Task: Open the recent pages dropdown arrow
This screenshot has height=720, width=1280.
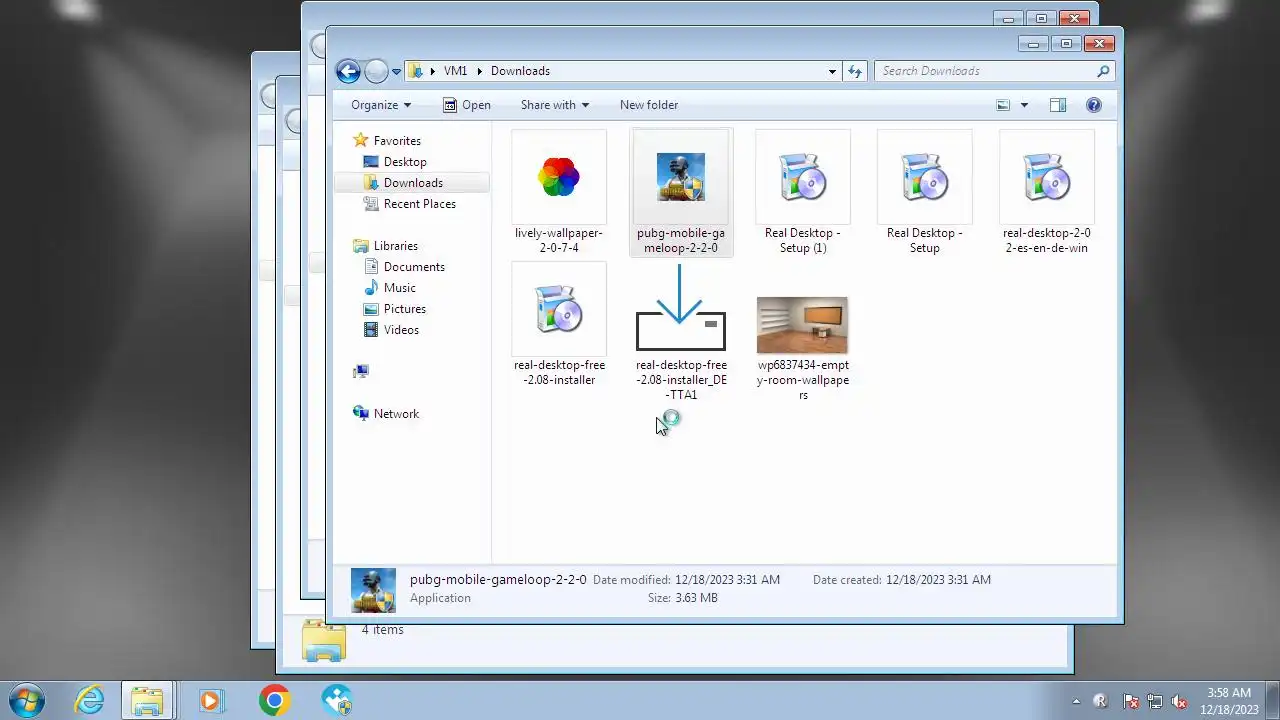Action: (397, 71)
